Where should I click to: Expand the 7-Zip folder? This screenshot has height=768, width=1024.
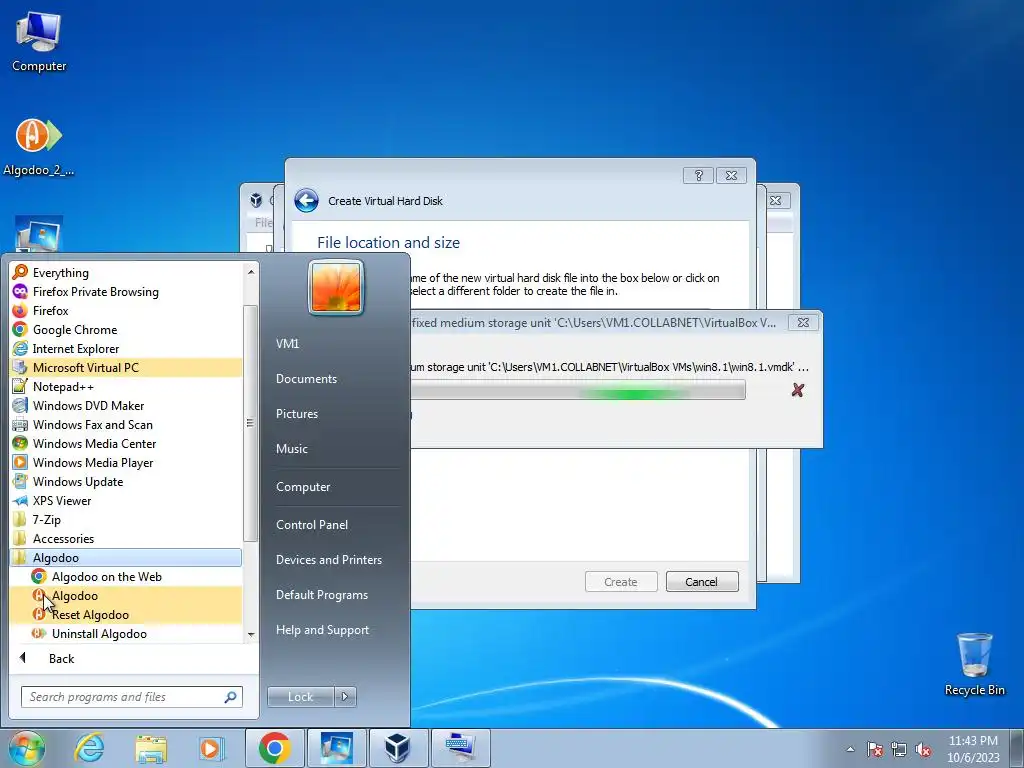coord(126,519)
